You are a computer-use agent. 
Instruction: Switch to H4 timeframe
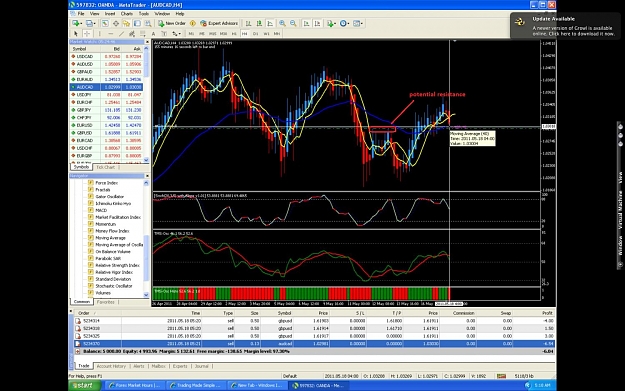244,34
